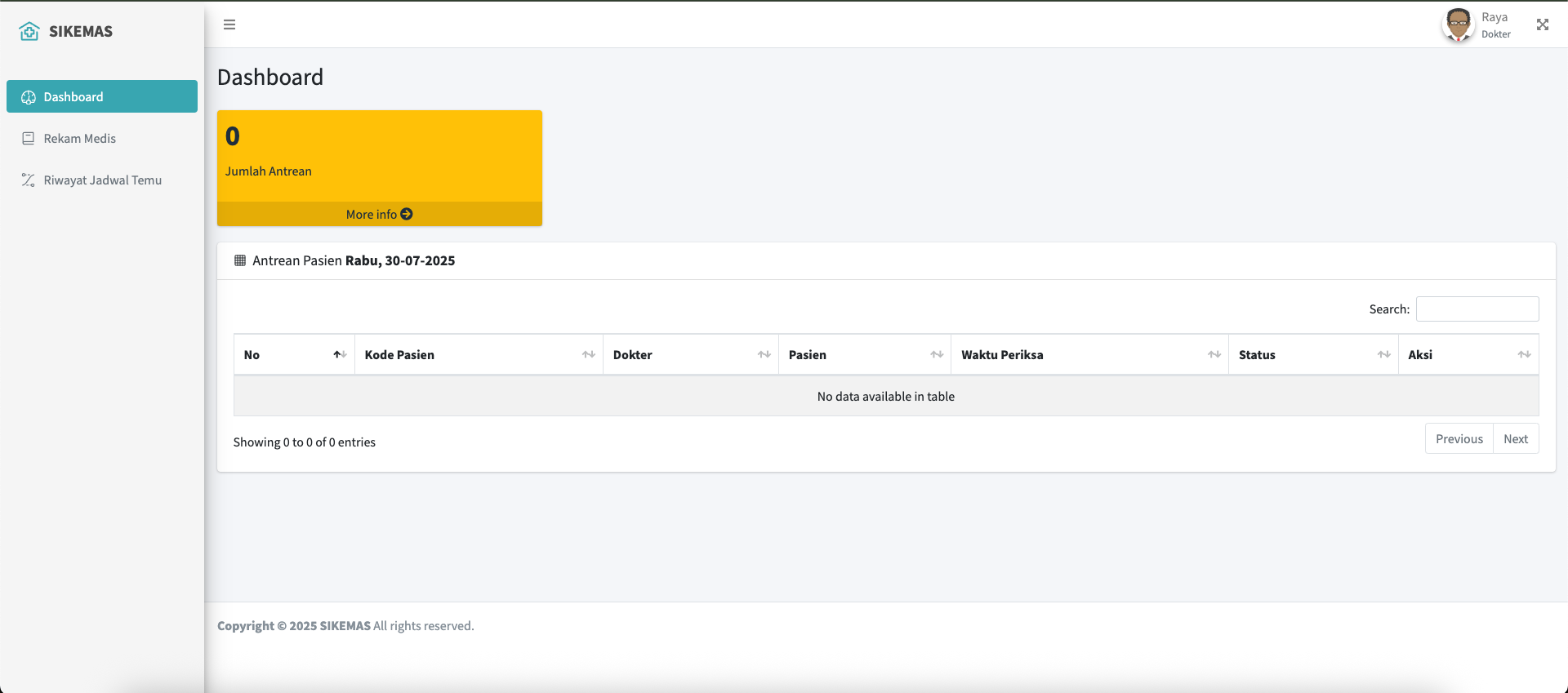Click the More info arrow icon
This screenshot has height=693, width=1568.
pos(407,214)
